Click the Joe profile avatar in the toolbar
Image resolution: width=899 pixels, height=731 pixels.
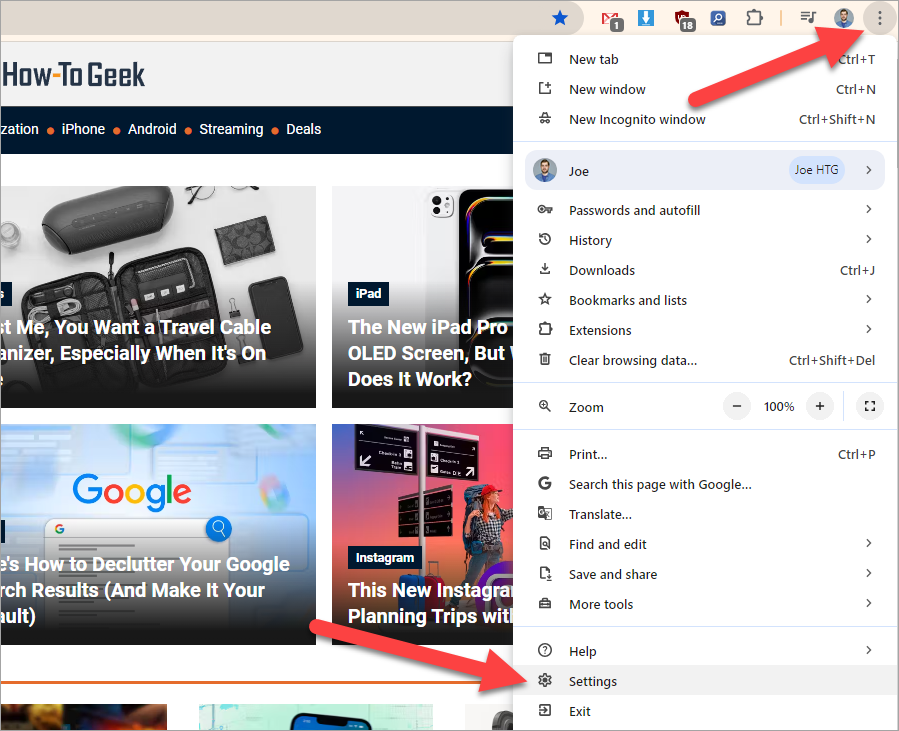point(843,18)
